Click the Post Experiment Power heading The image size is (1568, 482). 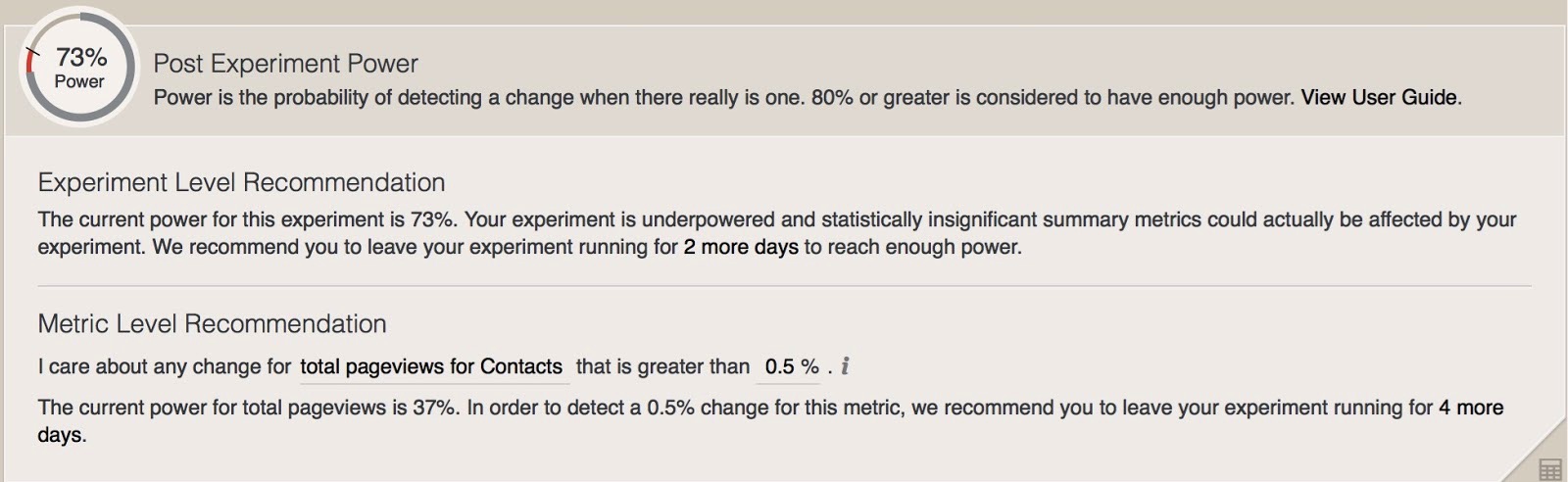coord(285,64)
